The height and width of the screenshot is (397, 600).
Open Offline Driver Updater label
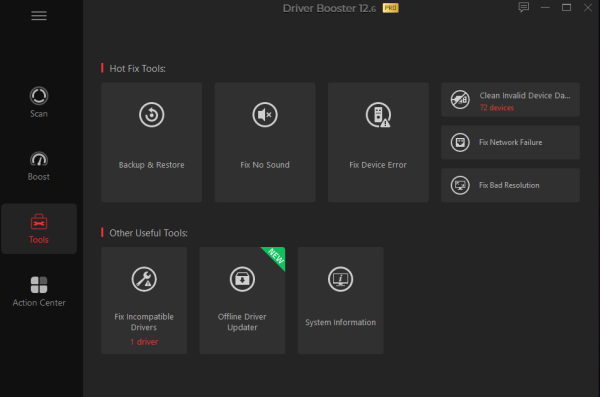point(242,322)
